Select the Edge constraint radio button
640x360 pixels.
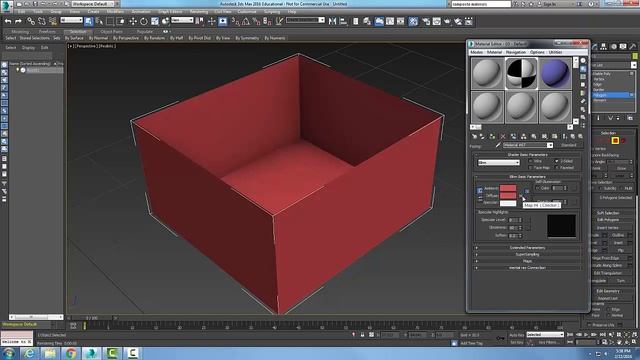tap(609, 309)
